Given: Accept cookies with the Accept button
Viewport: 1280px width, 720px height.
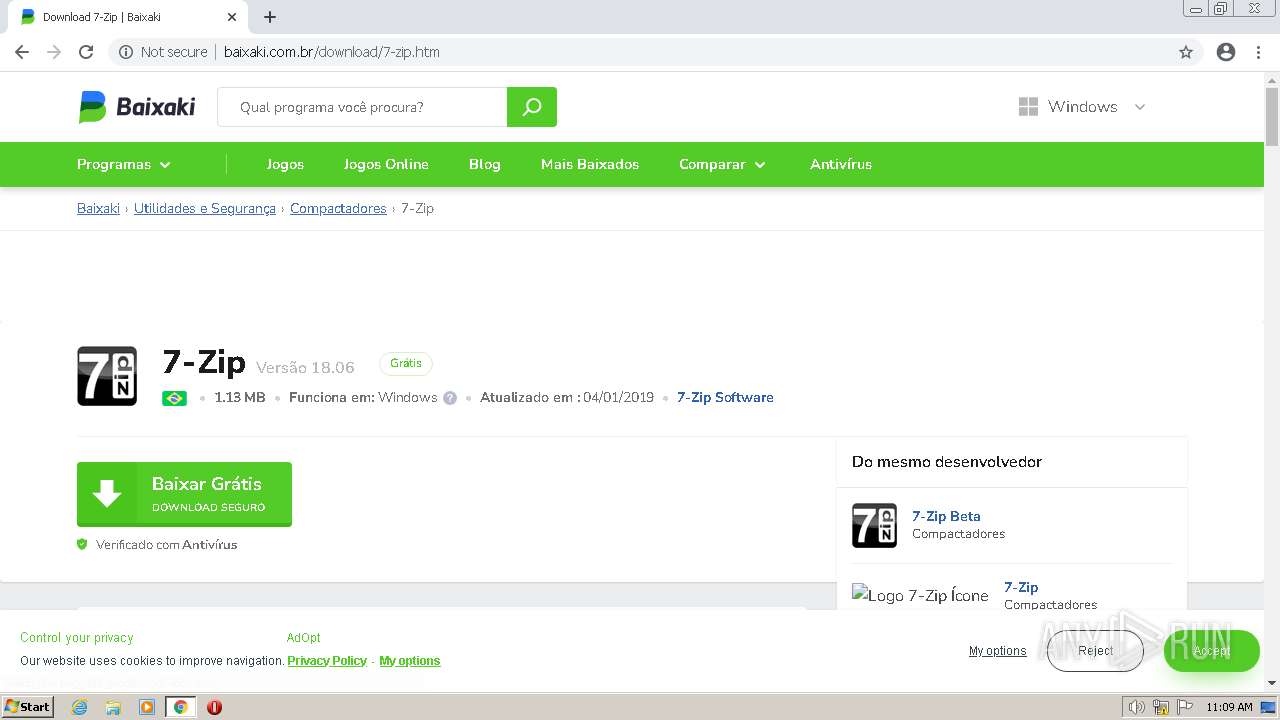Looking at the screenshot, I should pos(1211,651).
